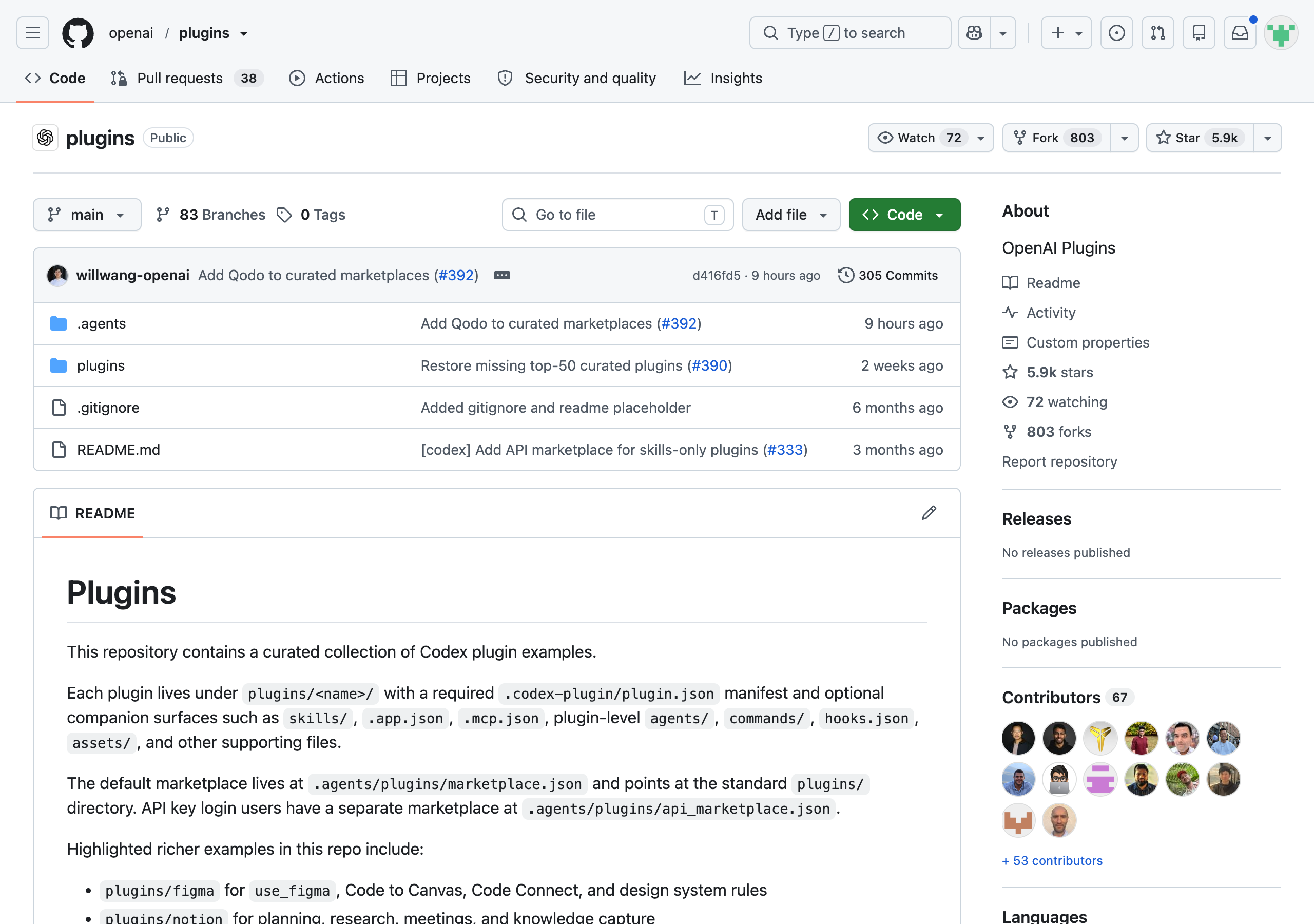Open repositories icon in top header
1314x924 pixels.
pyautogui.click(x=1199, y=33)
